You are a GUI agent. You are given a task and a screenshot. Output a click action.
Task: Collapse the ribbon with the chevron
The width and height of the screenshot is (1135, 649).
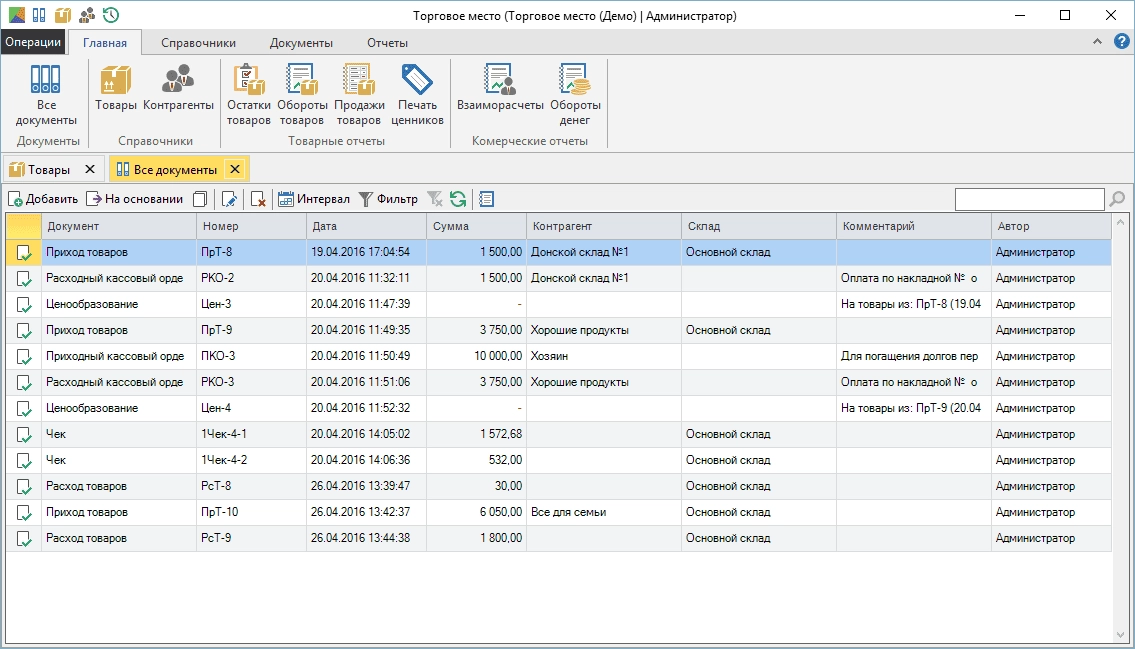point(1097,42)
